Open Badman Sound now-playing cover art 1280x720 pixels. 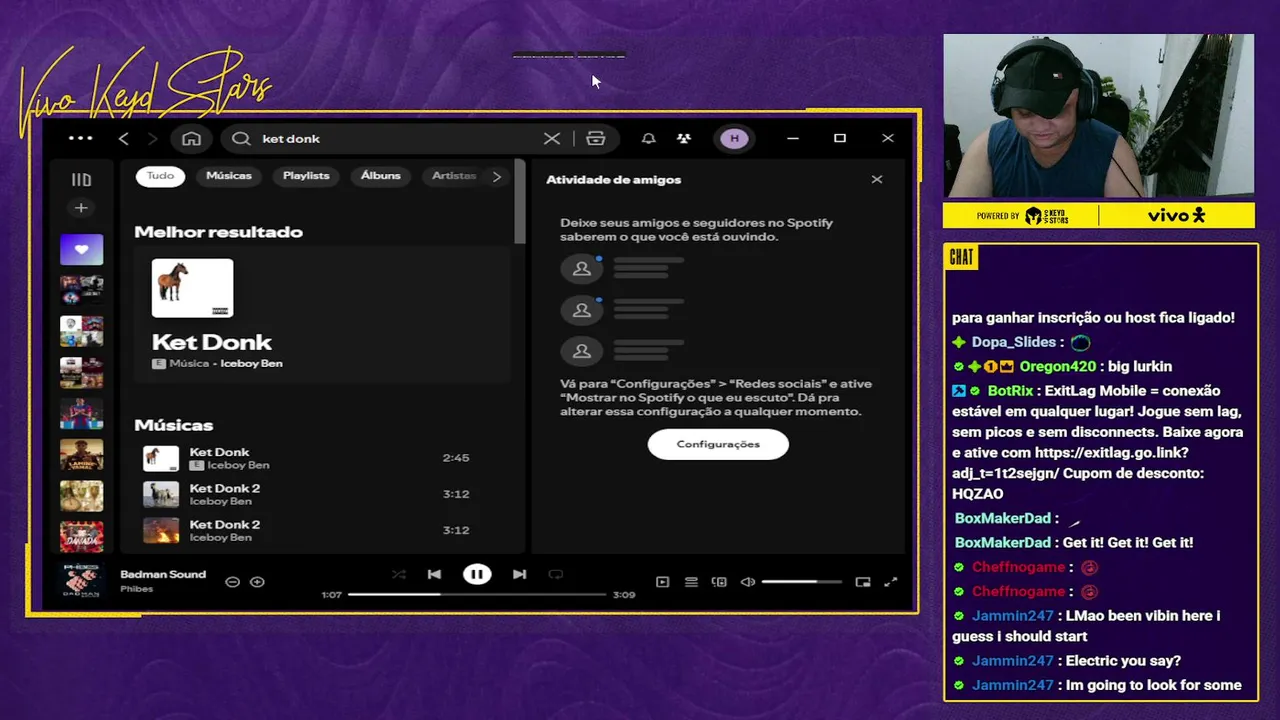[82, 581]
